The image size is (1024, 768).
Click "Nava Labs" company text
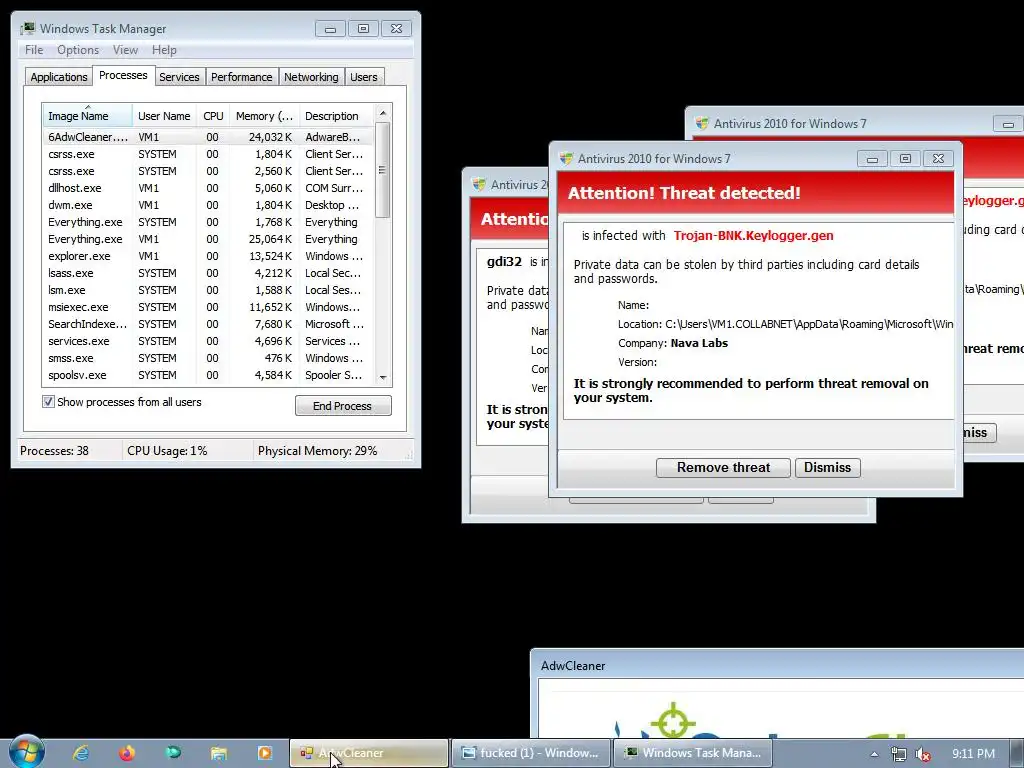(699, 343)
